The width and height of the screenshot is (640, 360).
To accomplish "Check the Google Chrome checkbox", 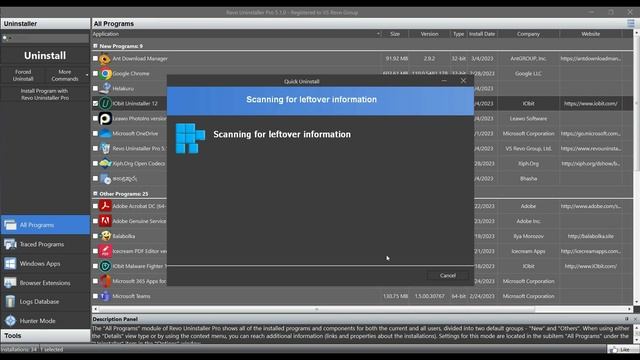I will (x=95, y=73).
